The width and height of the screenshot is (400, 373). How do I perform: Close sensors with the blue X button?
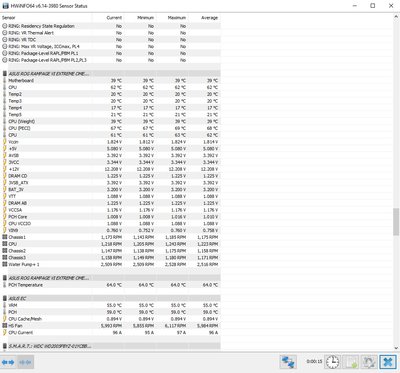pos(387,362)
